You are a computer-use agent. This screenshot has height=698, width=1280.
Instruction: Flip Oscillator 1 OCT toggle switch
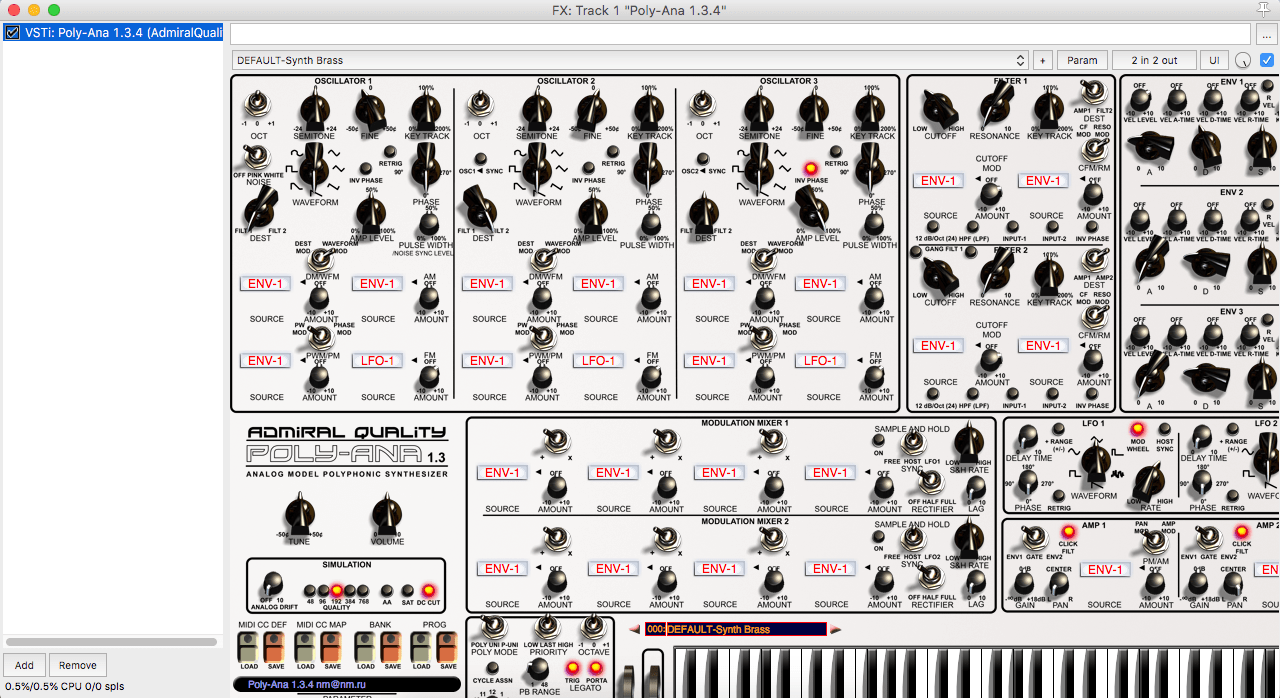260,102
